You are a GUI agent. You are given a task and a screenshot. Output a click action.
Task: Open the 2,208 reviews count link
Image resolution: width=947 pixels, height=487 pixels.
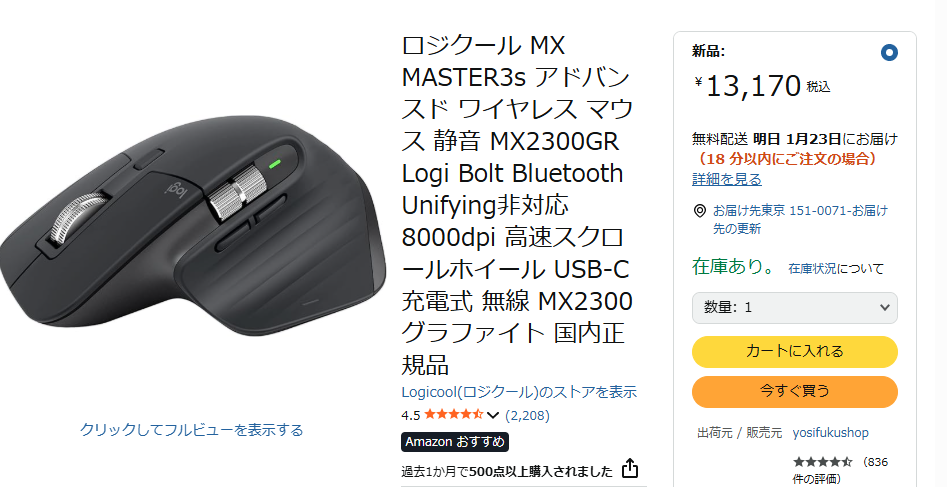coord(527,415)
